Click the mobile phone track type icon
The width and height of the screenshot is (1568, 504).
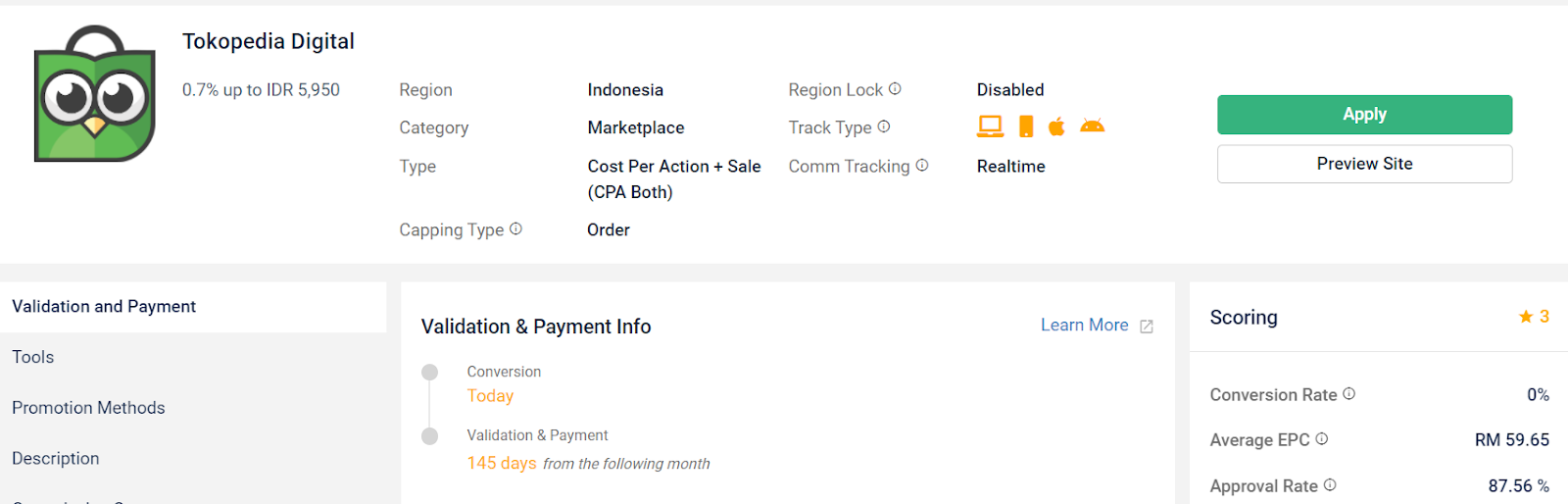pos(1026,126)
